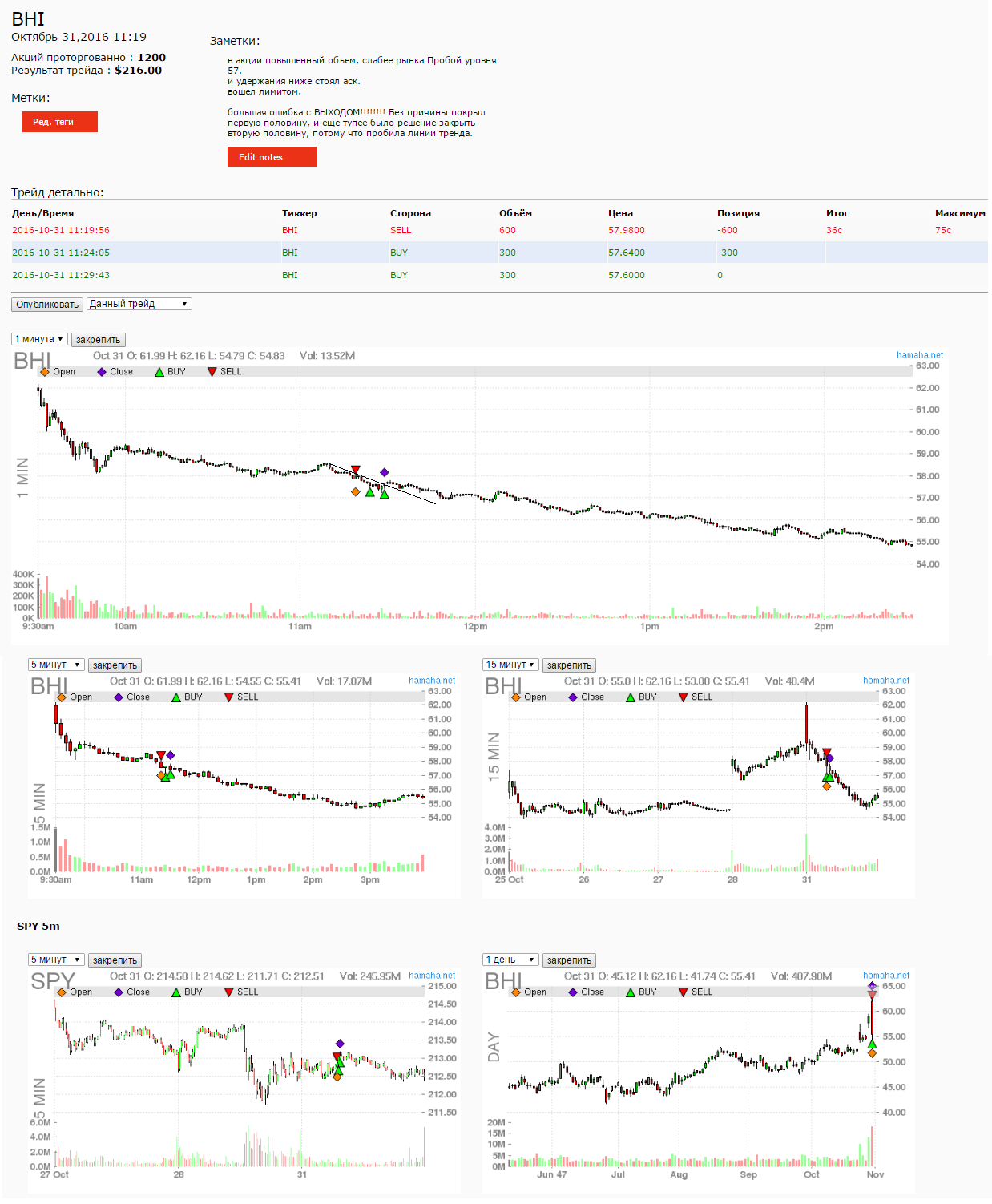Click purple Close marker on the 1-minute chart

385,472
